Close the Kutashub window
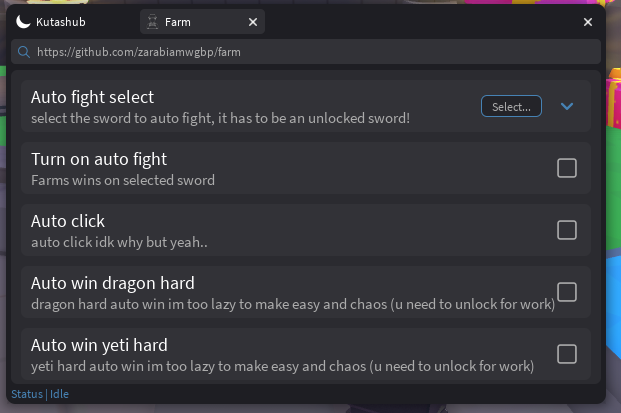This screenshot has width=621, height=413. [588, 22]
